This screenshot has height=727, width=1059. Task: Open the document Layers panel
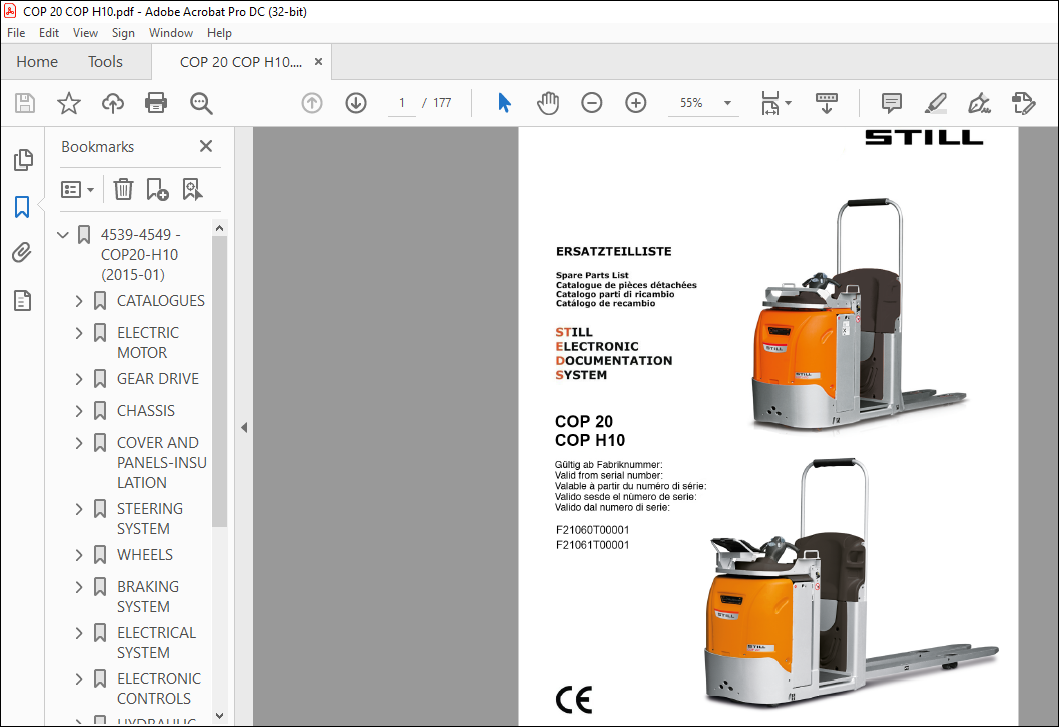tap(22, 300)
